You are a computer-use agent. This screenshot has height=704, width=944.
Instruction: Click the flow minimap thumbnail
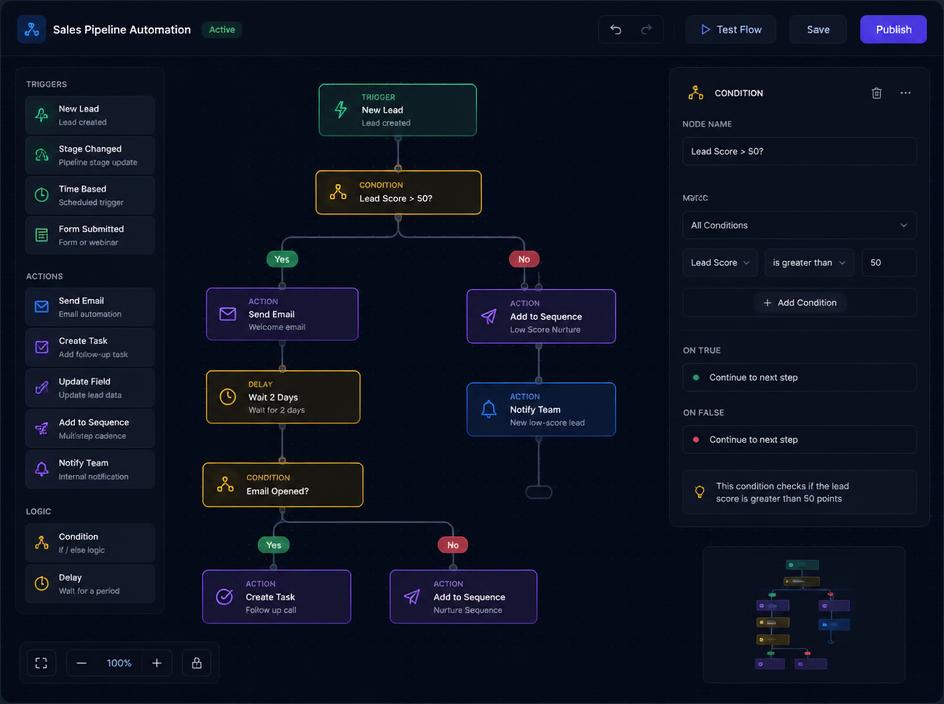(x=804, y=615)
